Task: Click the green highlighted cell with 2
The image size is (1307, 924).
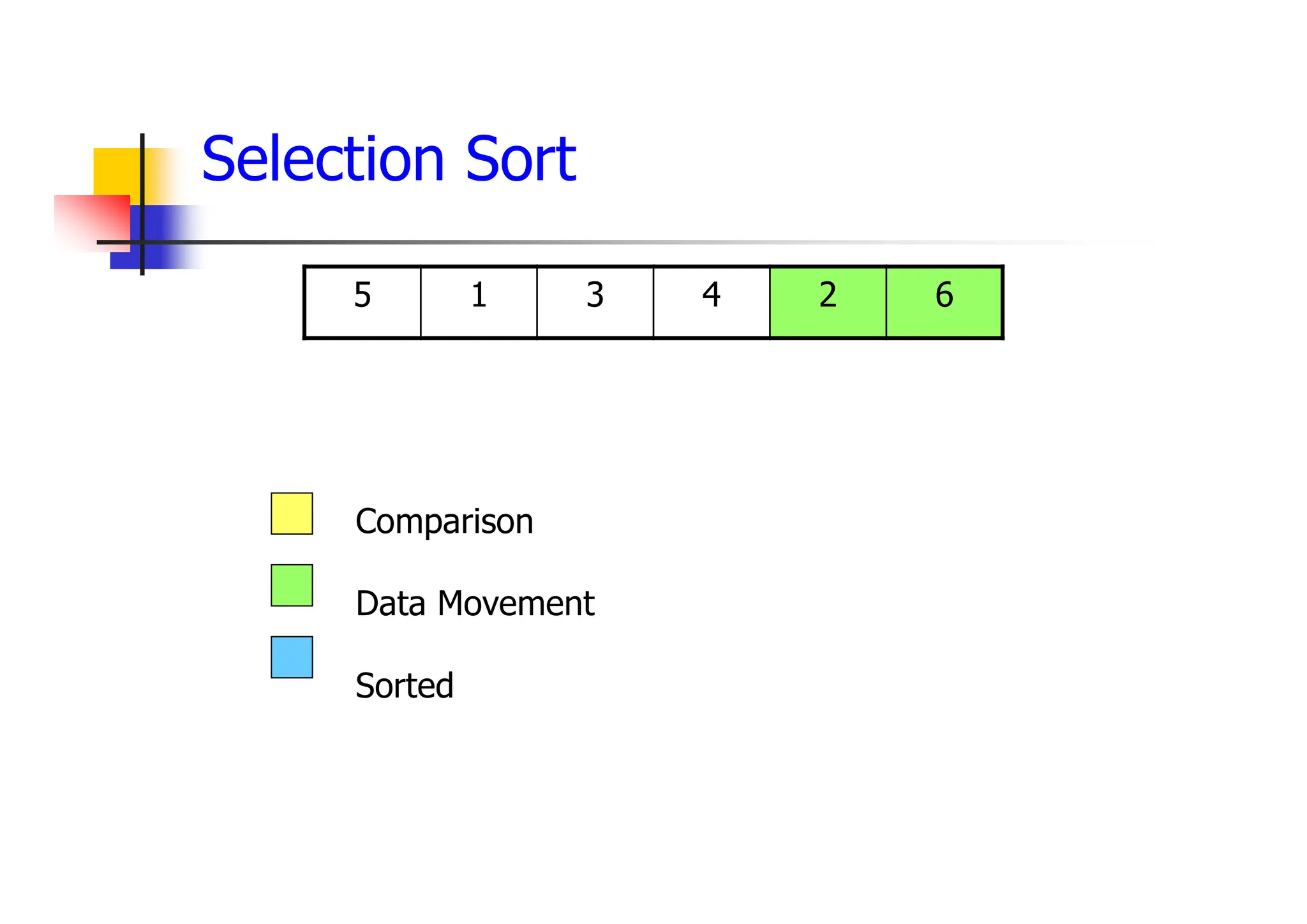Action: [x=828, y=302]
